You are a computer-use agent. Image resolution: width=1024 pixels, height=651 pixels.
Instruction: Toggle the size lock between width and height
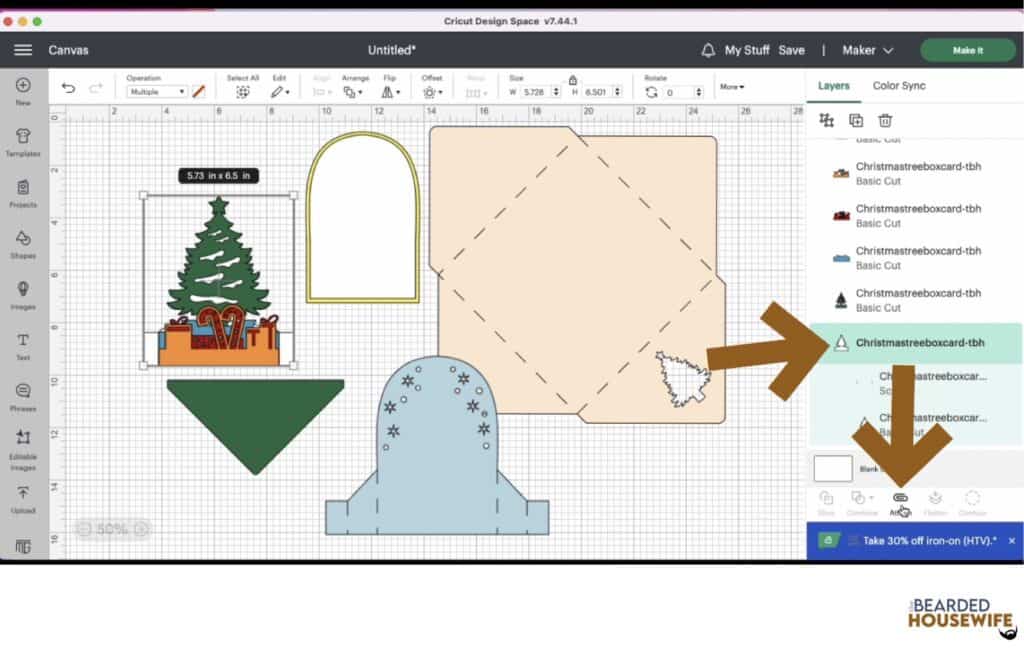pyautogui.click(x=573, y=79)
